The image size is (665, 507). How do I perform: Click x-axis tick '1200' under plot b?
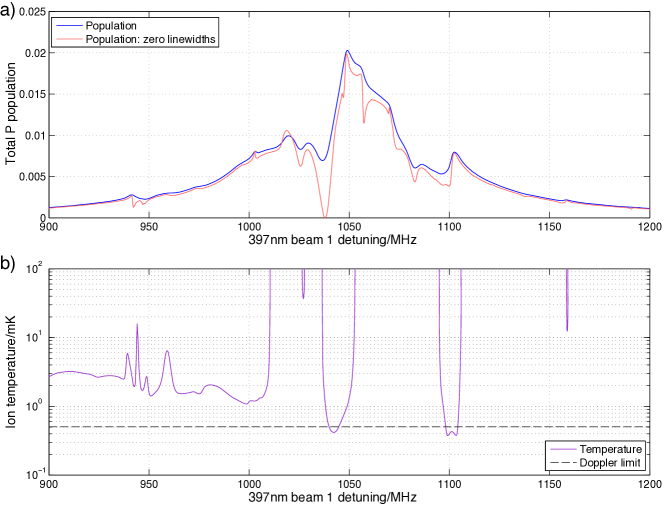(649, 485)
